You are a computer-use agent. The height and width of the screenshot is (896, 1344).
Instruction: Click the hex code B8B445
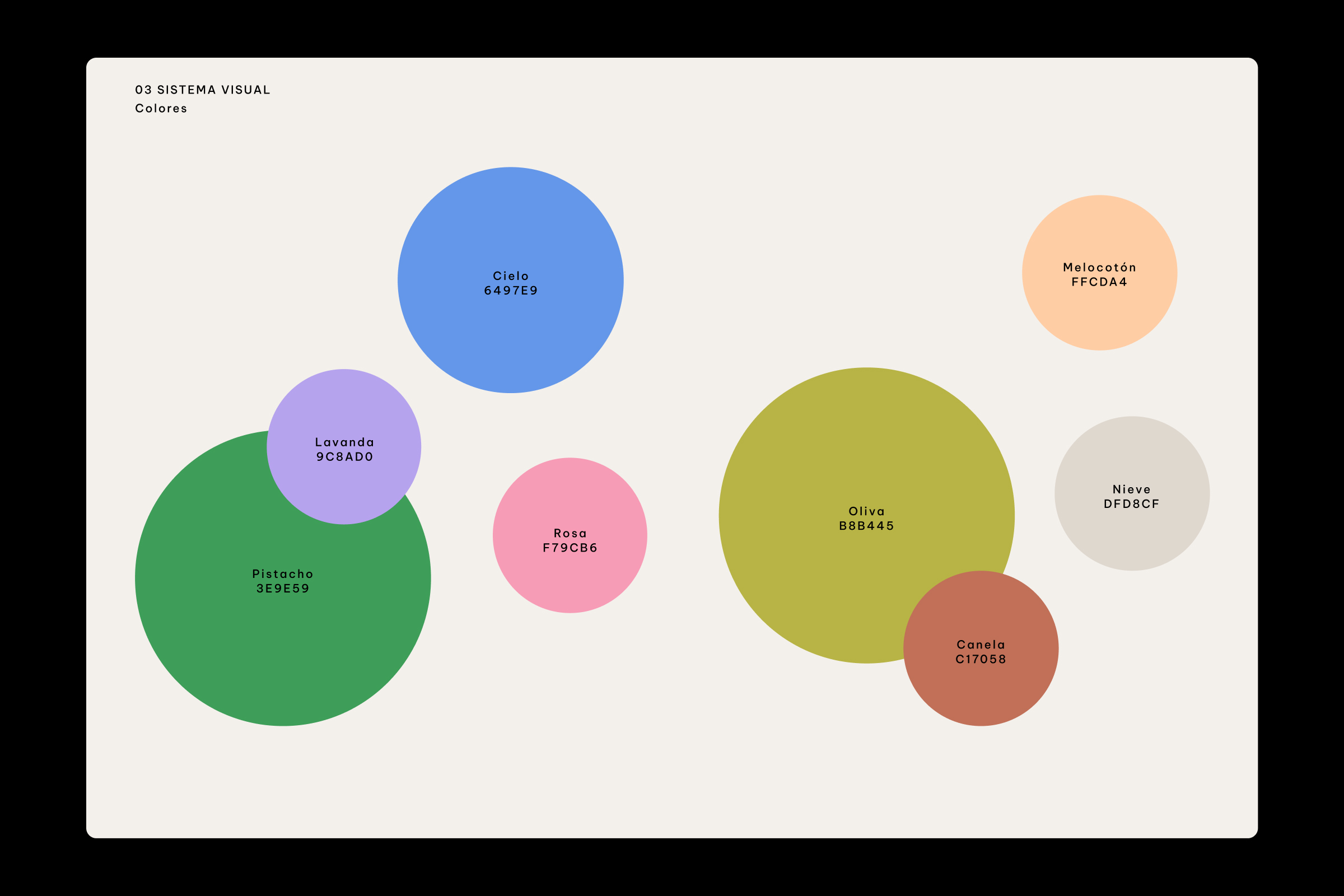click(866, 526)
